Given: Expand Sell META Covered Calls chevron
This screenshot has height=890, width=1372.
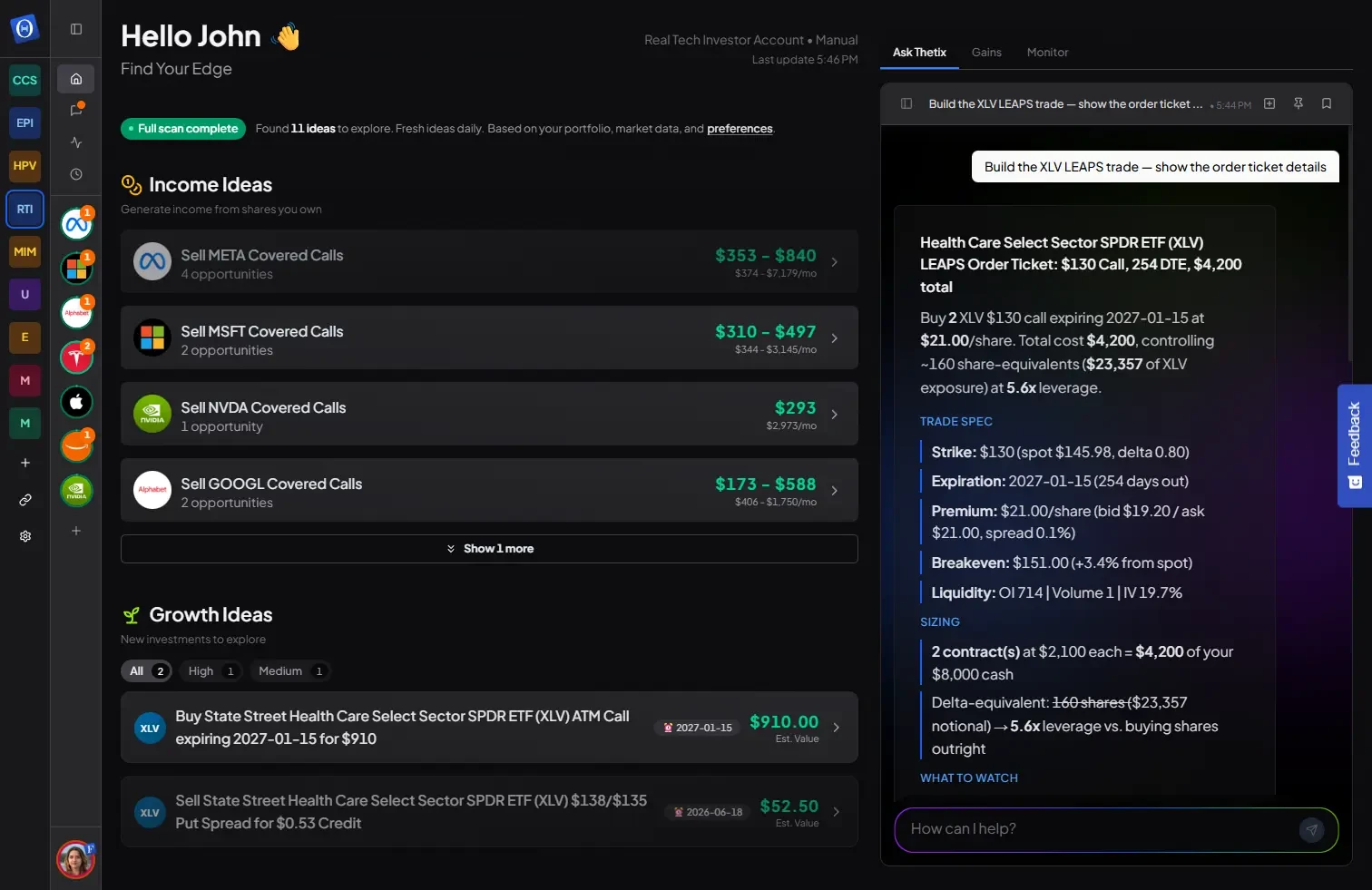Looking at the screenshot, I should tap(835, 262).
